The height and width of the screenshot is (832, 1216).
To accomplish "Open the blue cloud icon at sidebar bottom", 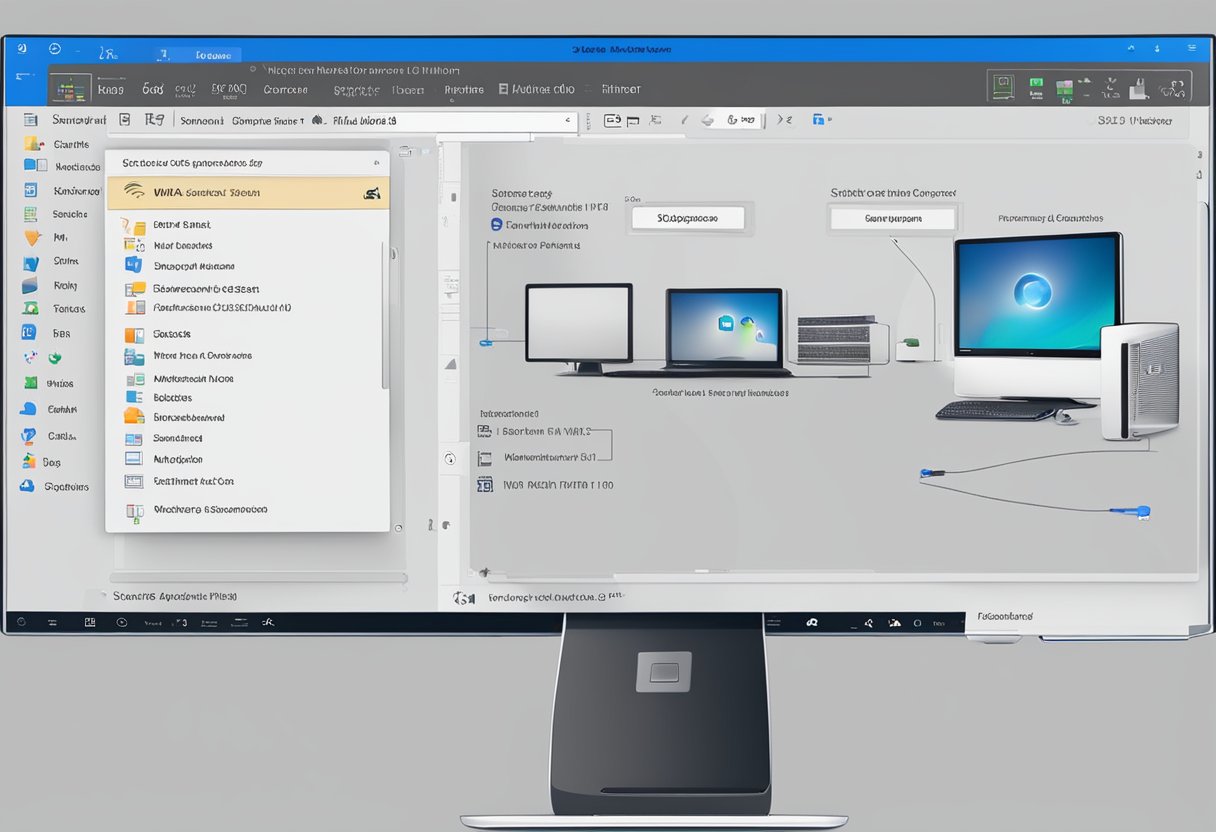I will coord(27,486).
